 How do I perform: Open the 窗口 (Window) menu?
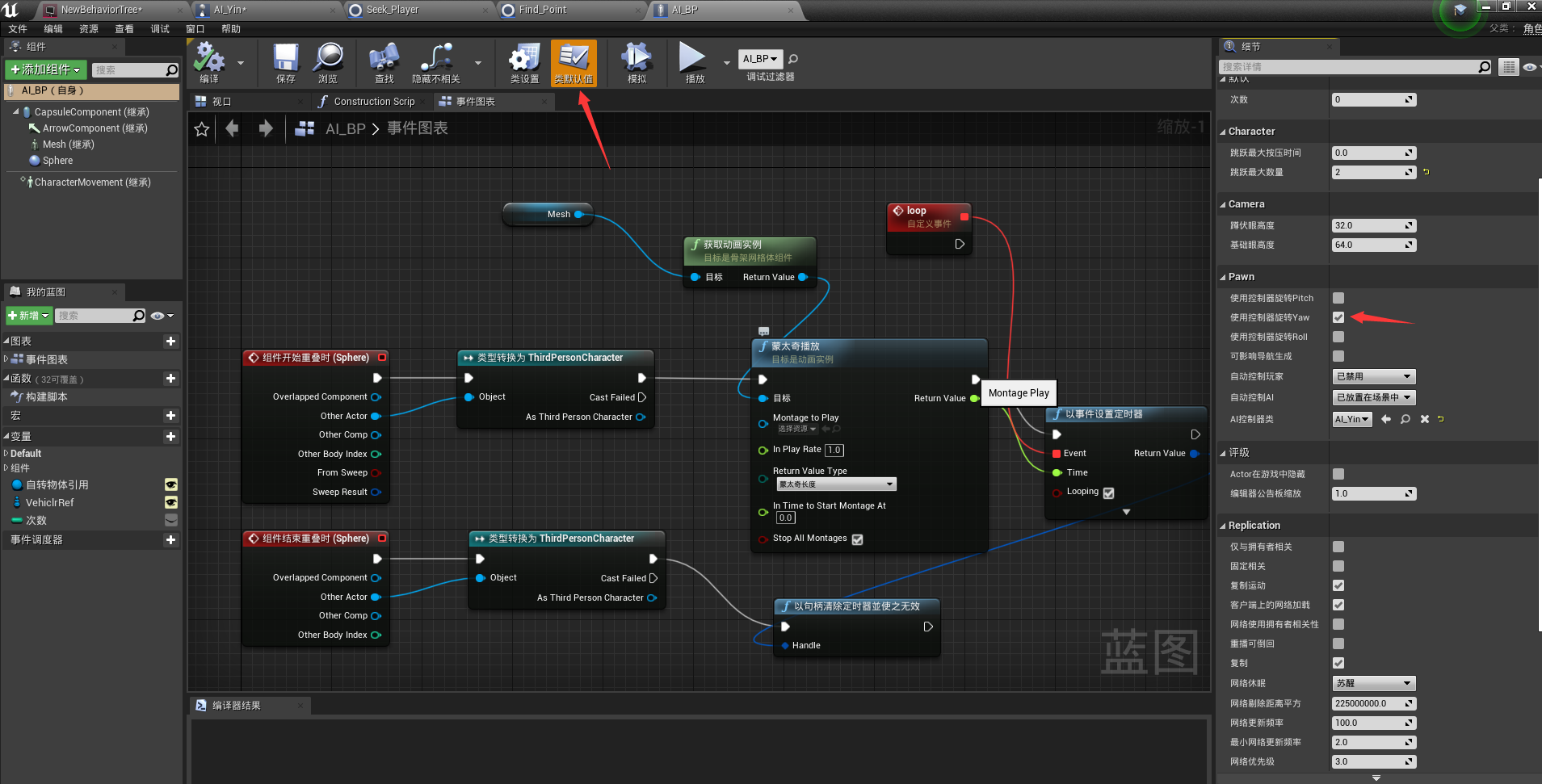[x=195, y=29]
